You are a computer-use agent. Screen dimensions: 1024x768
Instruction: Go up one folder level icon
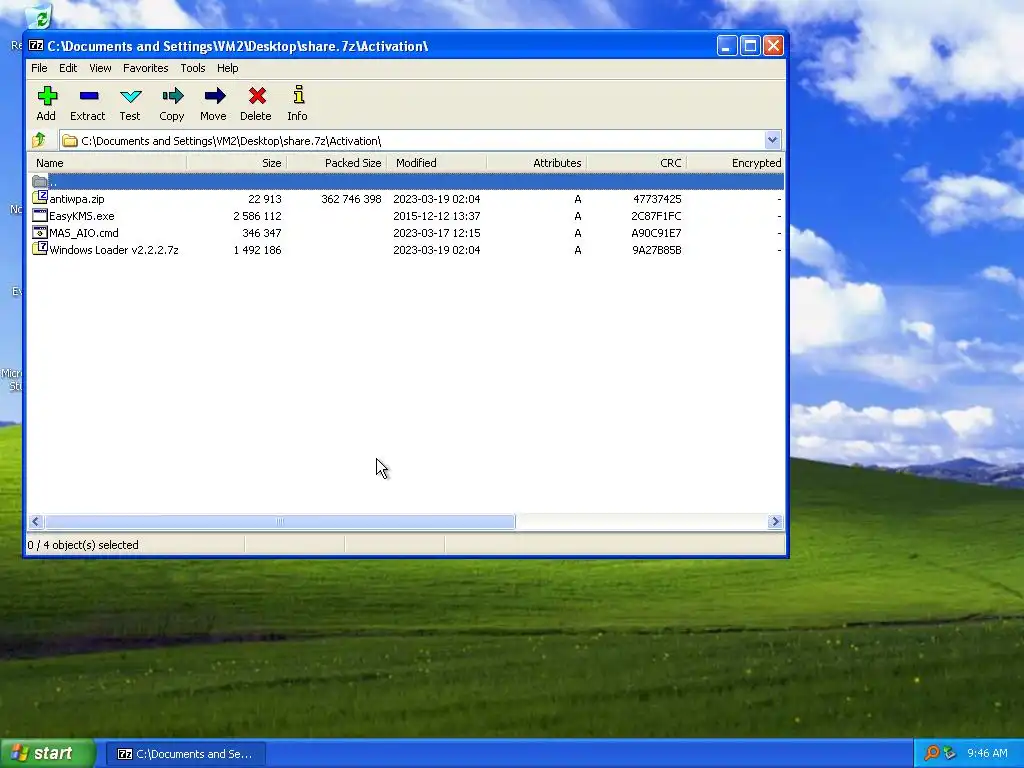point(39,140)
